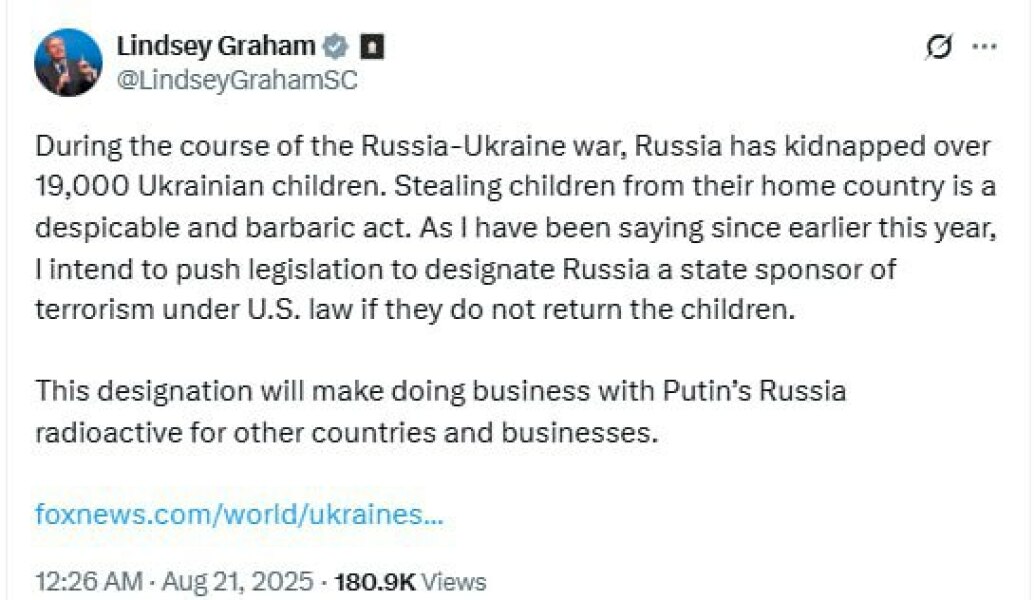Click the dark label icon beside the badge
Screen dimensions: 1035x600
[x=370, y=43]
